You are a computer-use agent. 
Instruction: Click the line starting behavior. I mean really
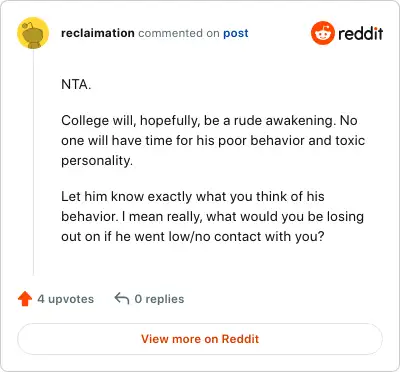212,217
